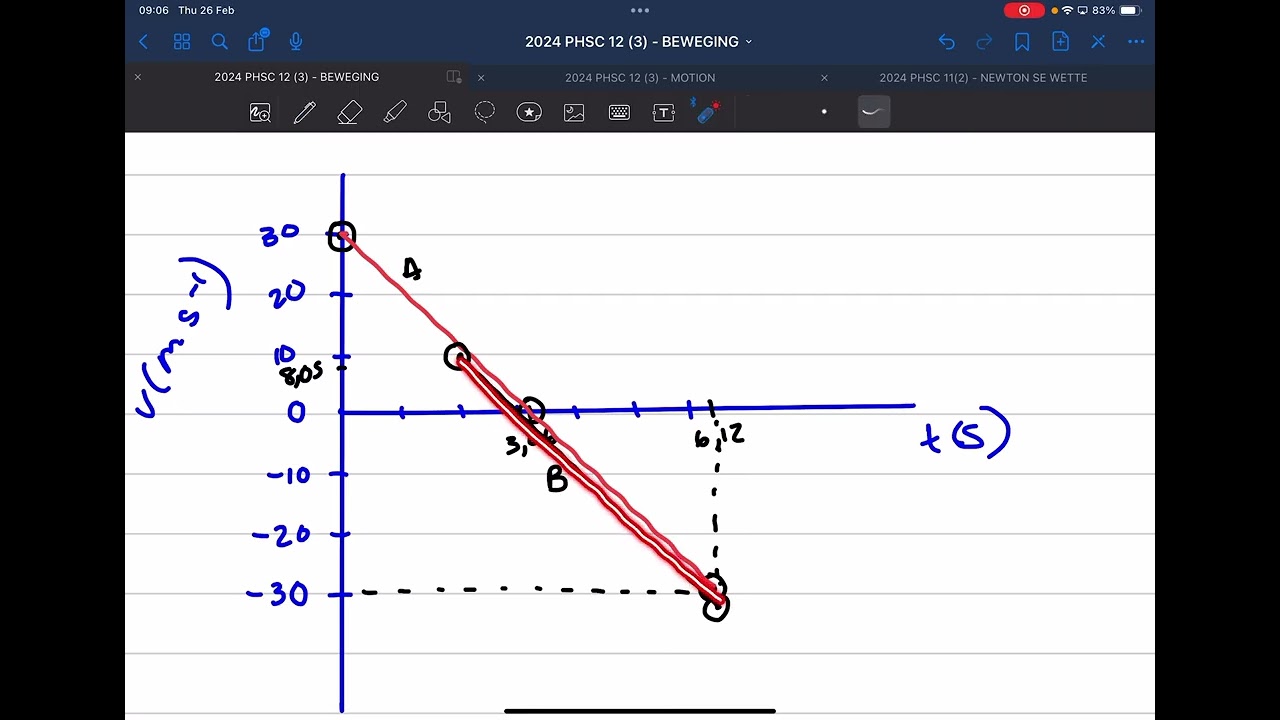Pick the small dot pen thickness

pyautogui.click(x=824, y=112)
